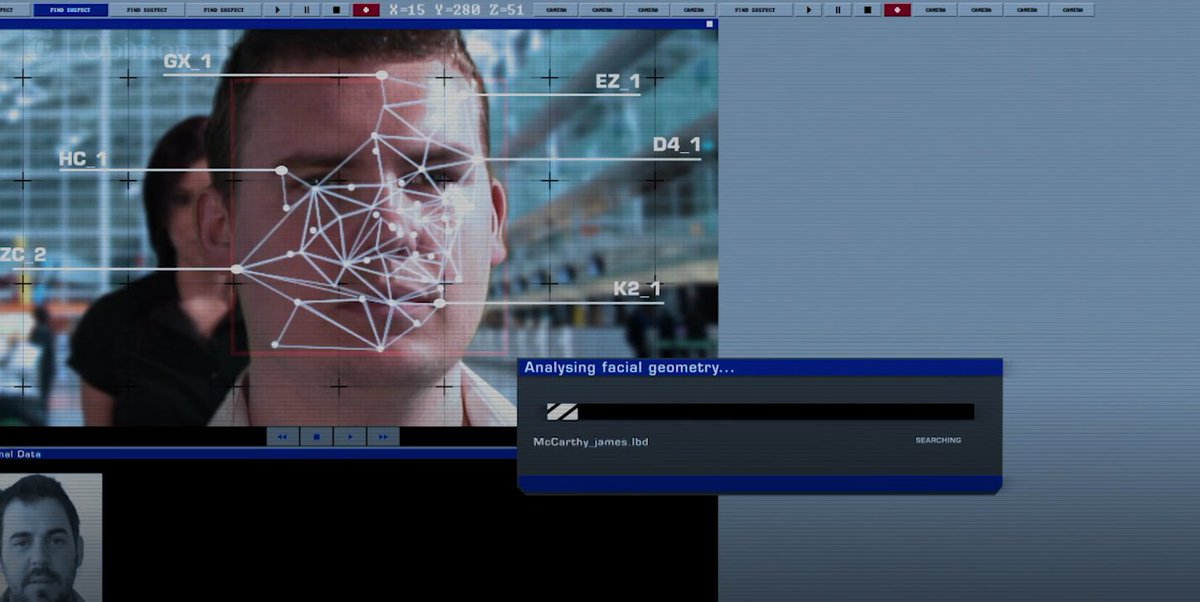Click the stop control below the video feed

coord(318,436)
